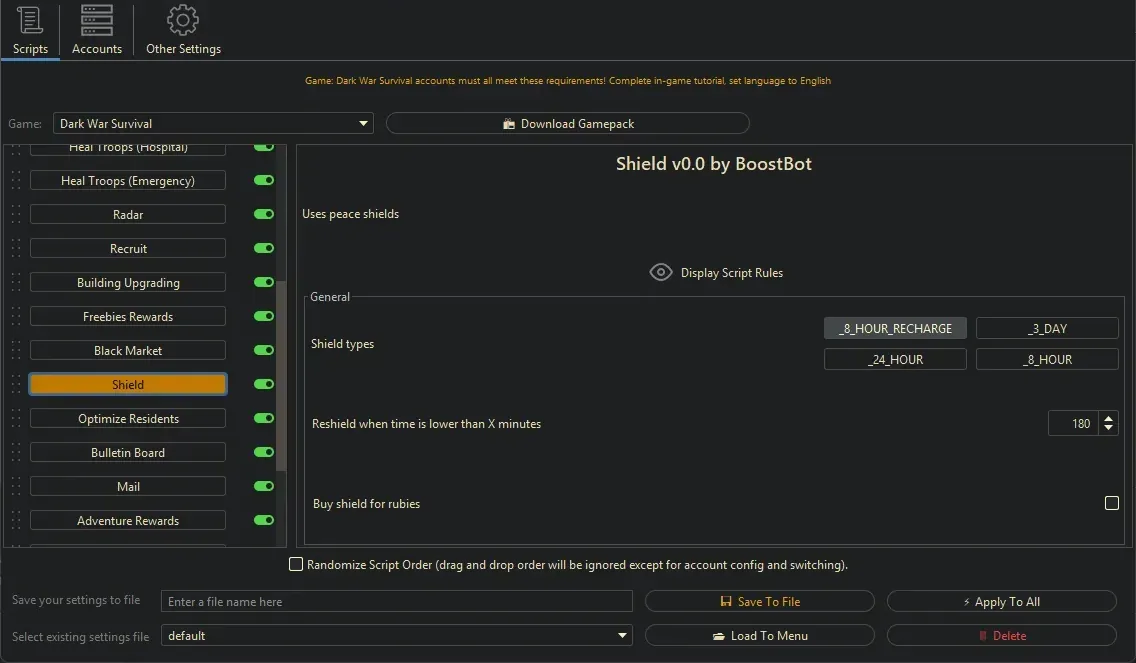Click drag handle next to Shield
The image size is (1136, 663).
pyautogui.click(x=16, y=385)
